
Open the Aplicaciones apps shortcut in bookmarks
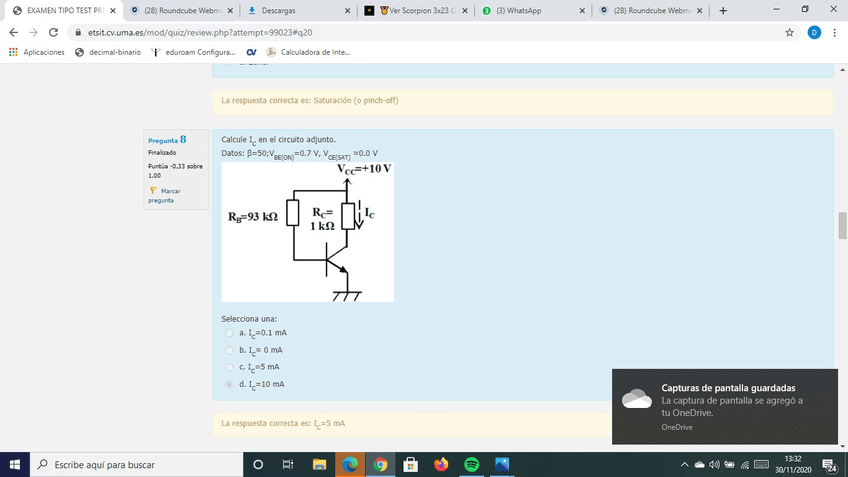[36, 52]
